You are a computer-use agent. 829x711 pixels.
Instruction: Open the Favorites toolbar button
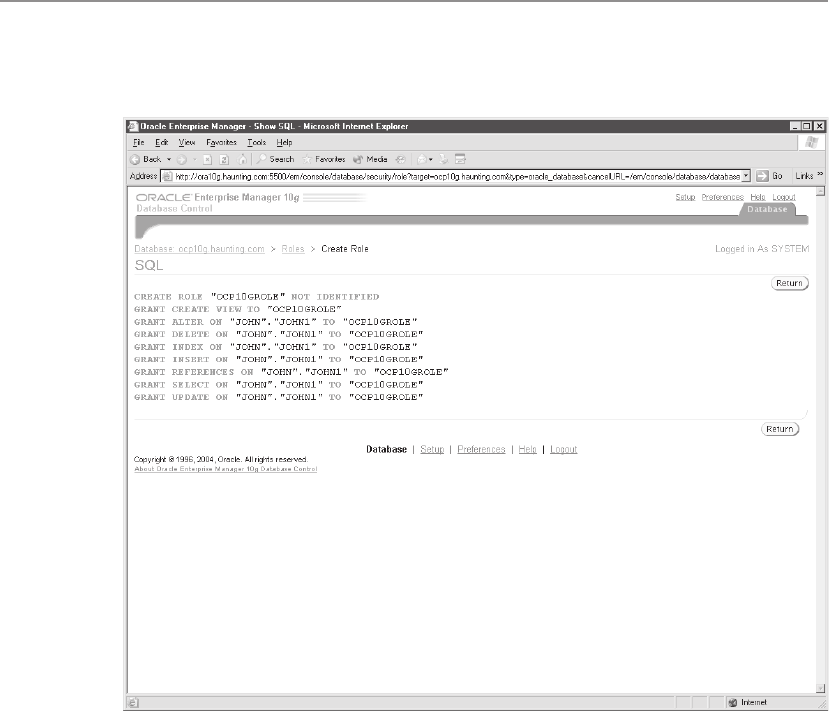click(324, 159)
